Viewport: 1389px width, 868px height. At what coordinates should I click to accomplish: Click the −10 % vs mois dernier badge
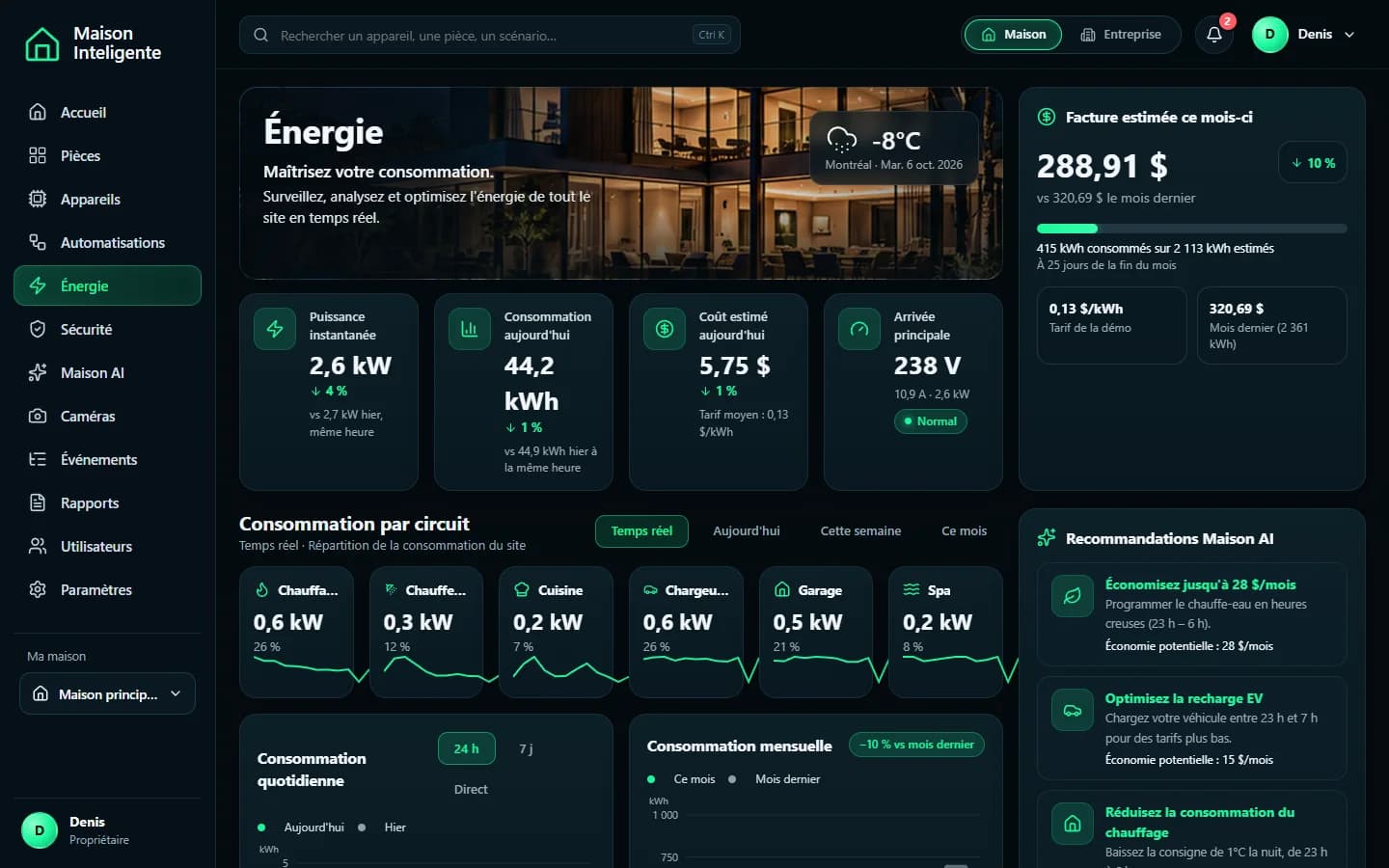pyautogui.click(x=916, y=745)
